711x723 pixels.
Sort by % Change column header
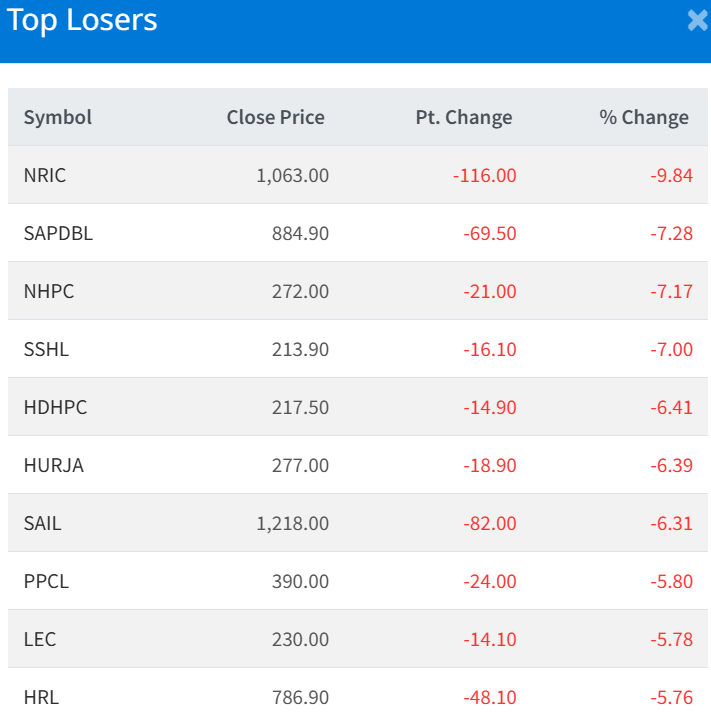point(643,117)
